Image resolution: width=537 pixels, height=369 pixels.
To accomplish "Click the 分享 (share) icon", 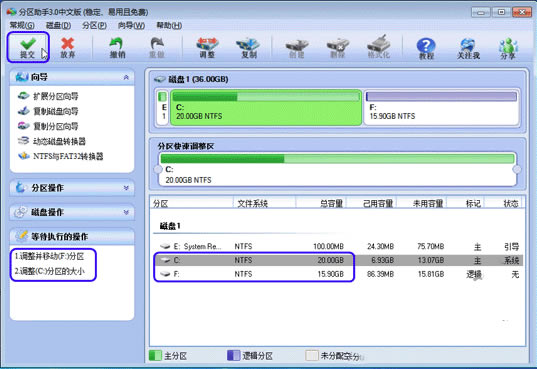I will click(x=508, y=45).
